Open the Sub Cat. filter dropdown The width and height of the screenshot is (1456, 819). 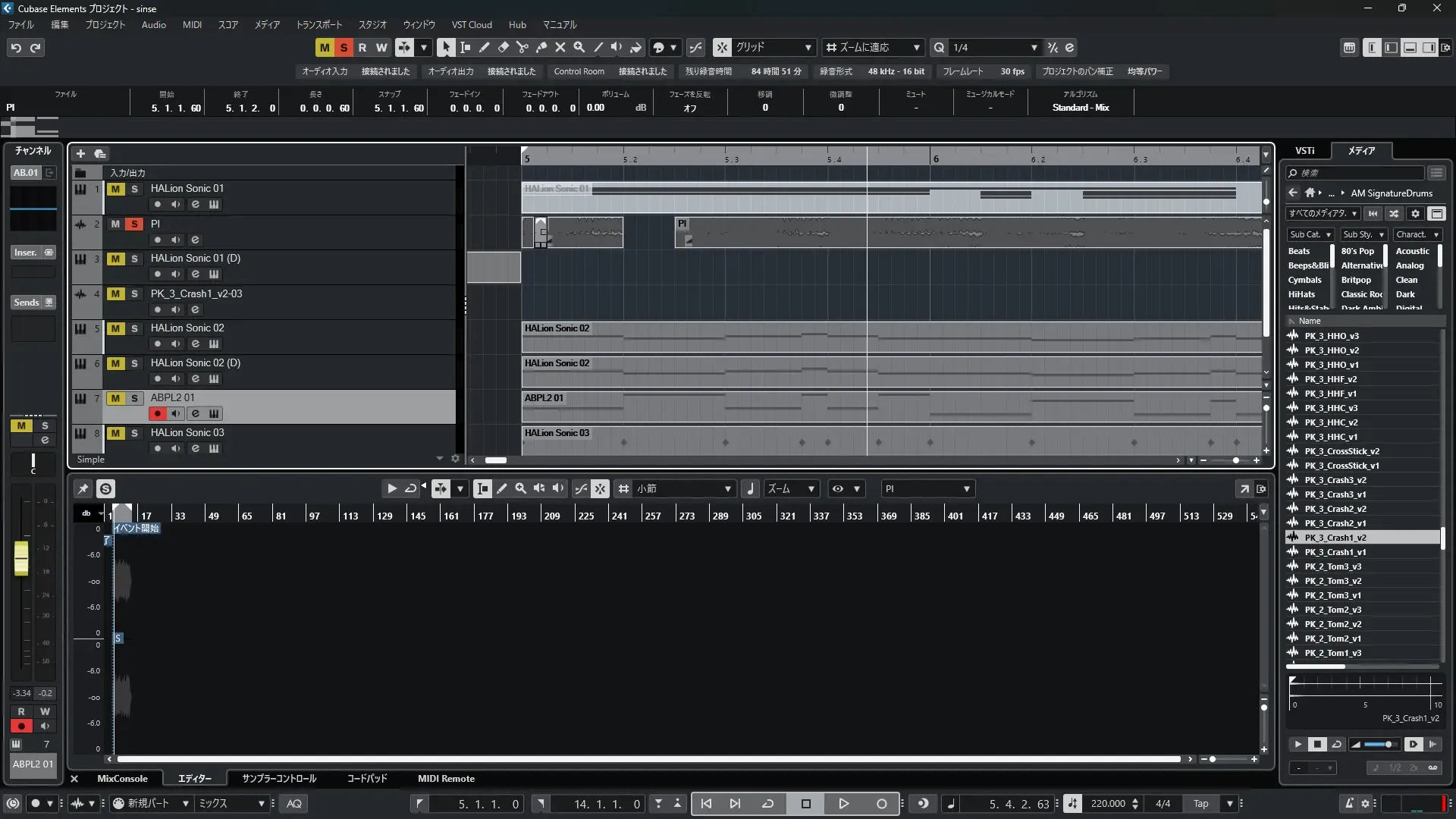click(1310, 235)
